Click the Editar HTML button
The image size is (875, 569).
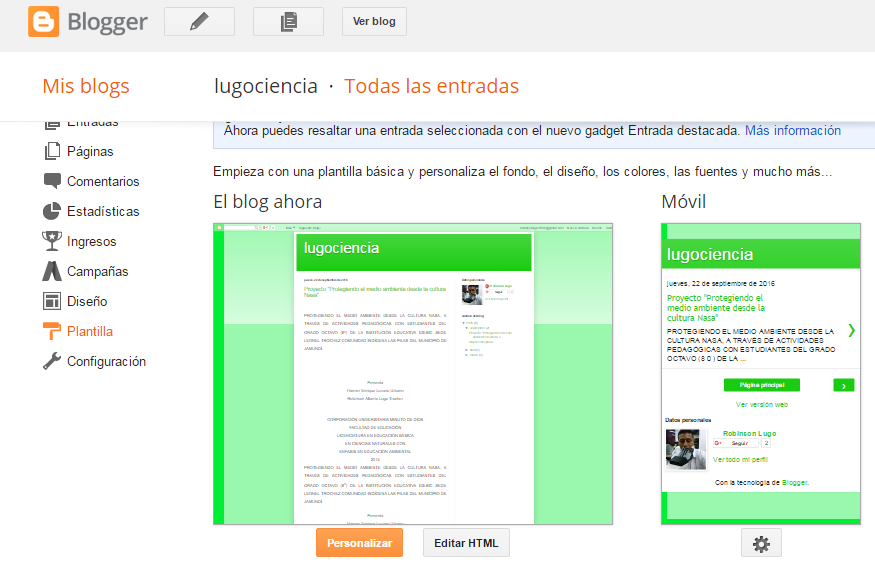click(x=466, y=543)
